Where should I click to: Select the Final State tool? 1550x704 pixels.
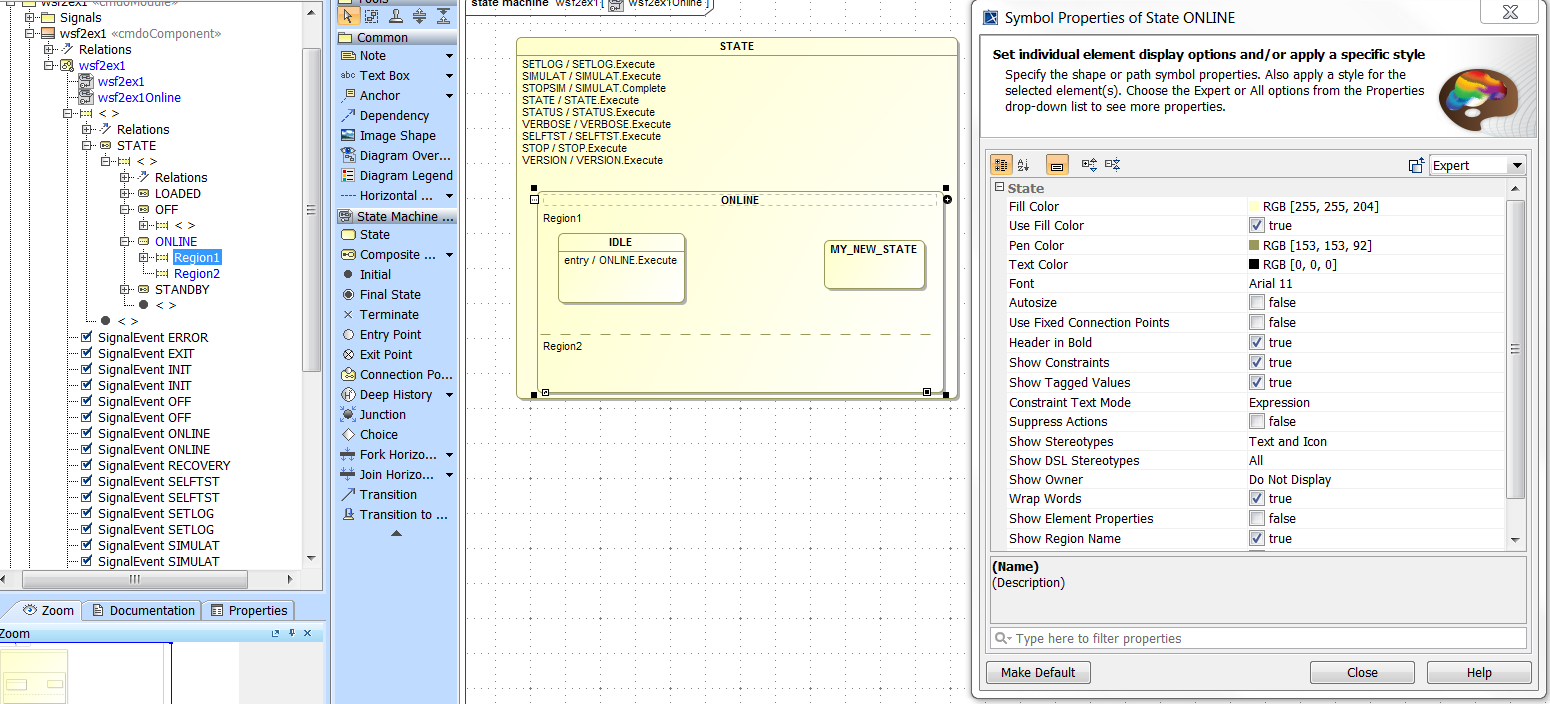389,295
